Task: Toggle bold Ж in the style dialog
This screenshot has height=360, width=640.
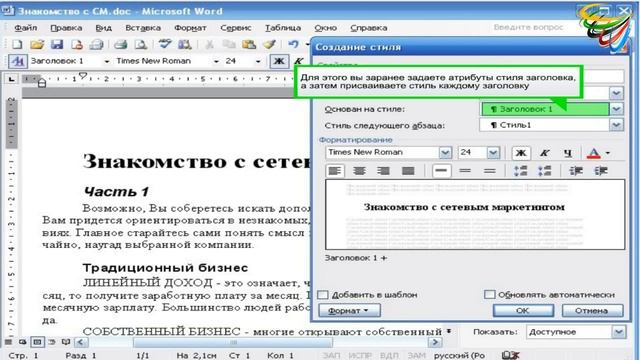Action: (x=521, y=153)
